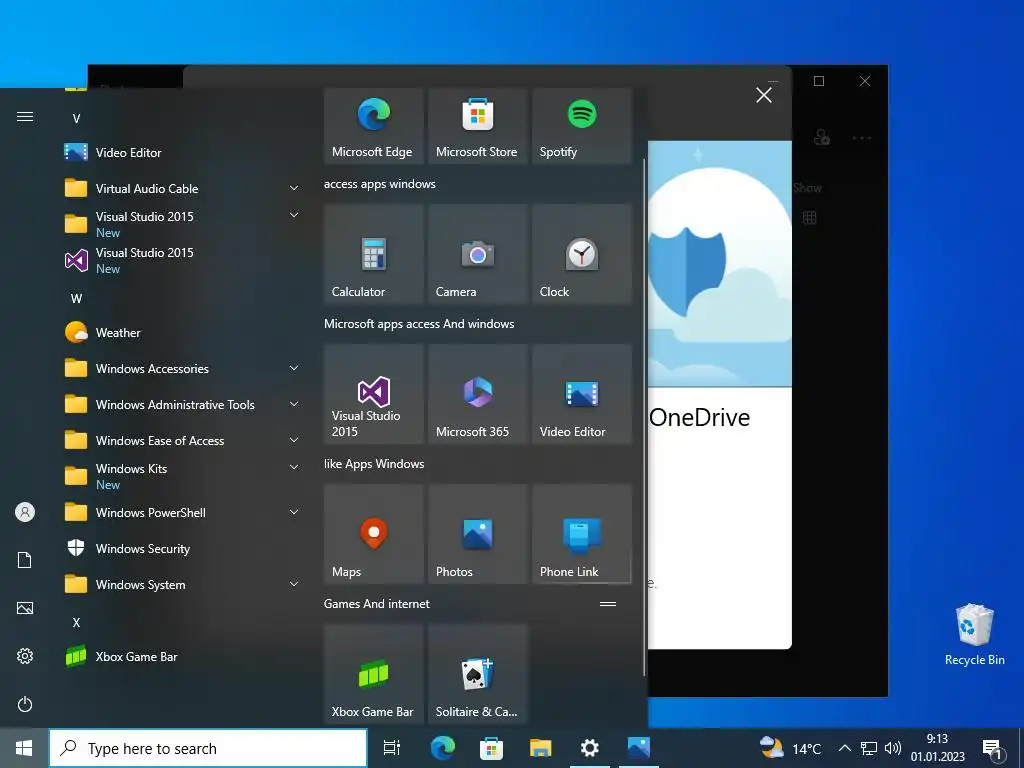The height and width of the screenshot is (768, 1024).
Task: Jump to letter W in the app list
Action: pyautogui.click(x=76, y=298)
